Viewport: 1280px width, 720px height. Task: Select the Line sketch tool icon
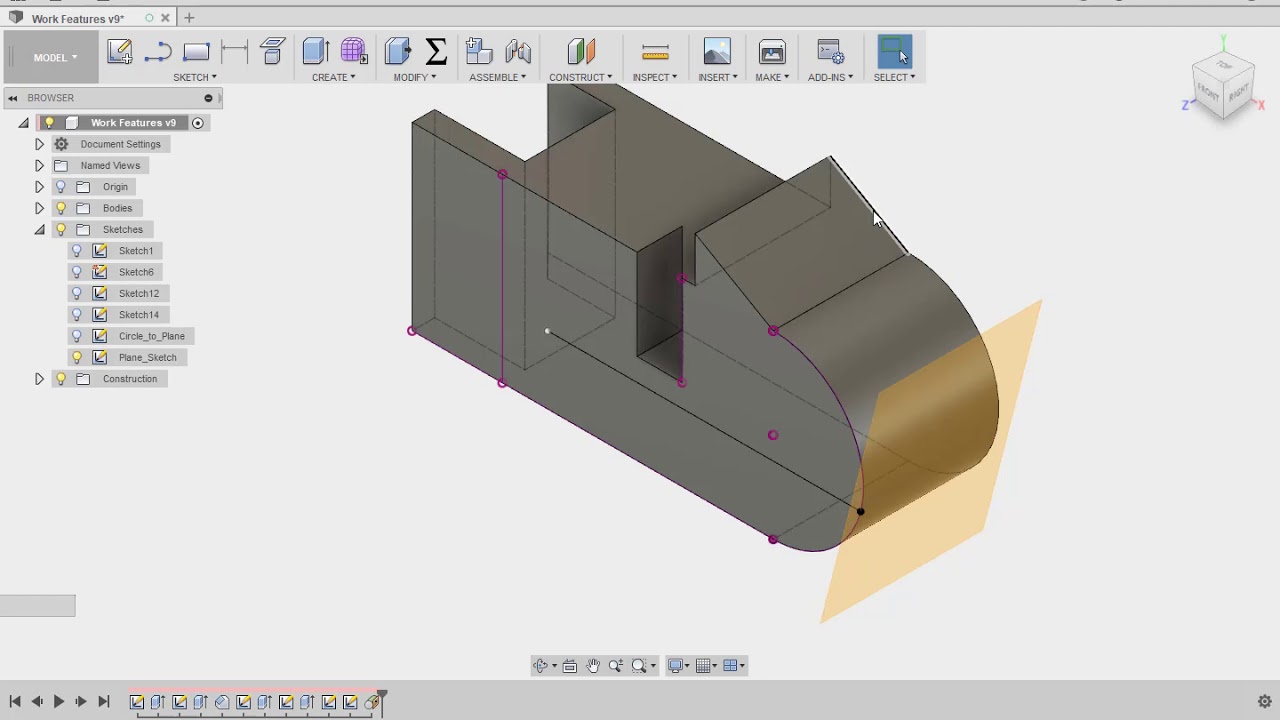158,52
